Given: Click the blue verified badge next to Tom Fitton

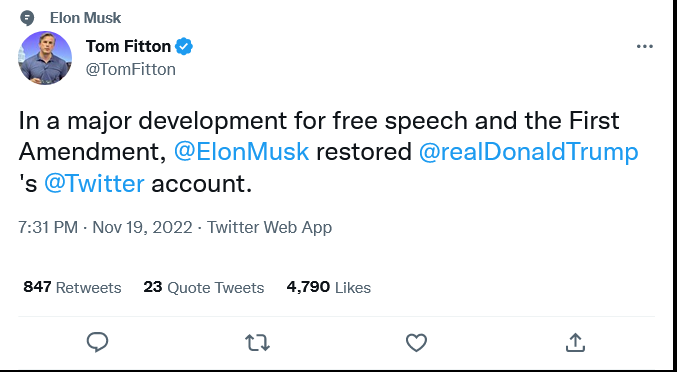Looking at the screenshot, I should [184, 46].
